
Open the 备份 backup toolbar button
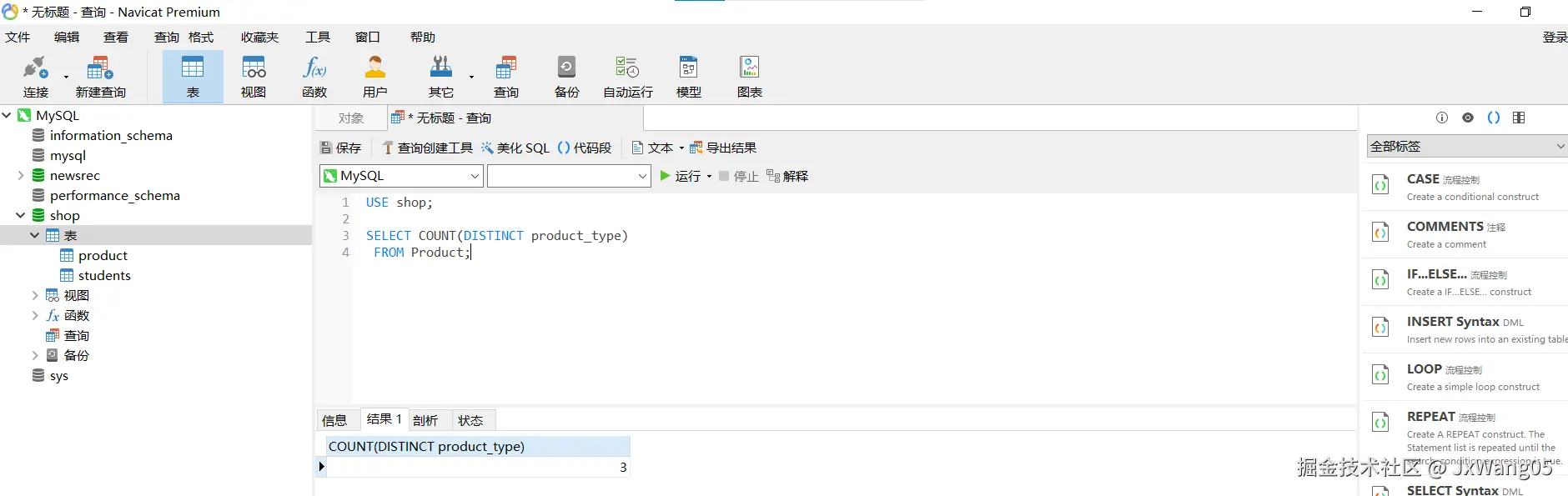click(566, 76)
